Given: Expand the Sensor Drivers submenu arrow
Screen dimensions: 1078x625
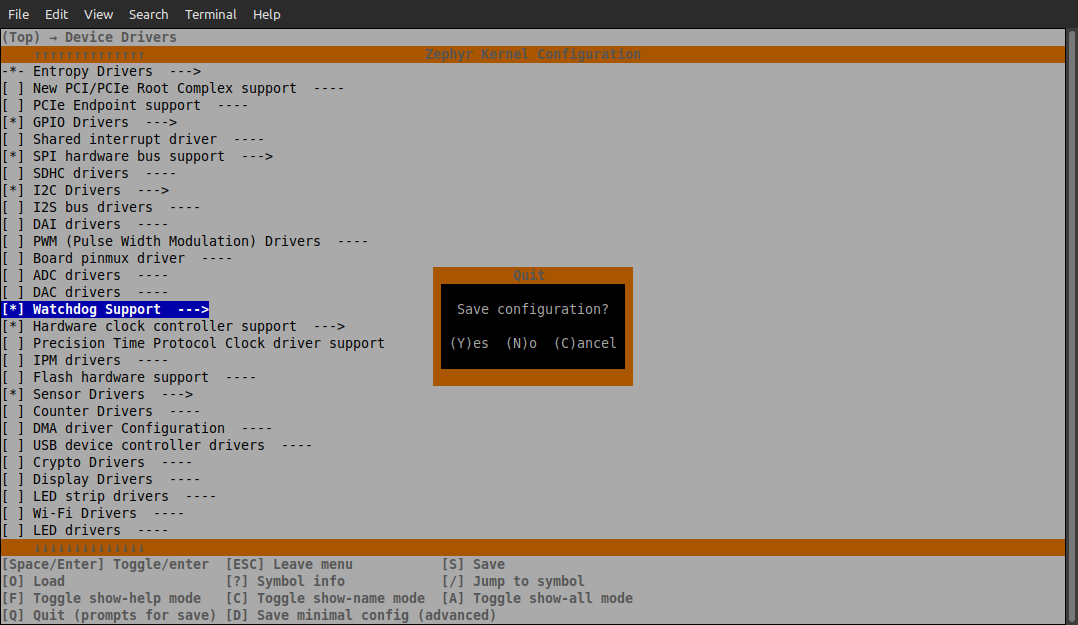Looking at the screenshot, I should [x=177, y=394].
